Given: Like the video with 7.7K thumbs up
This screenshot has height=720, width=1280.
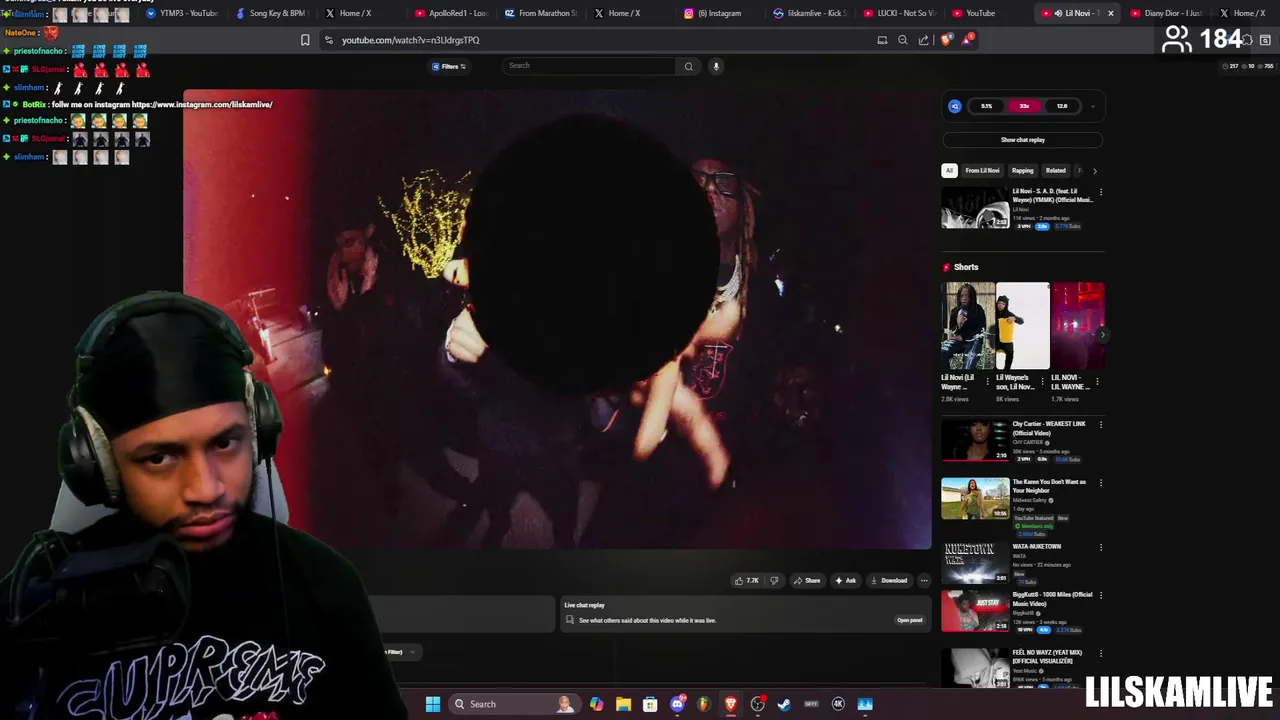Looking at the screenshot, I should tap(746, 580).
